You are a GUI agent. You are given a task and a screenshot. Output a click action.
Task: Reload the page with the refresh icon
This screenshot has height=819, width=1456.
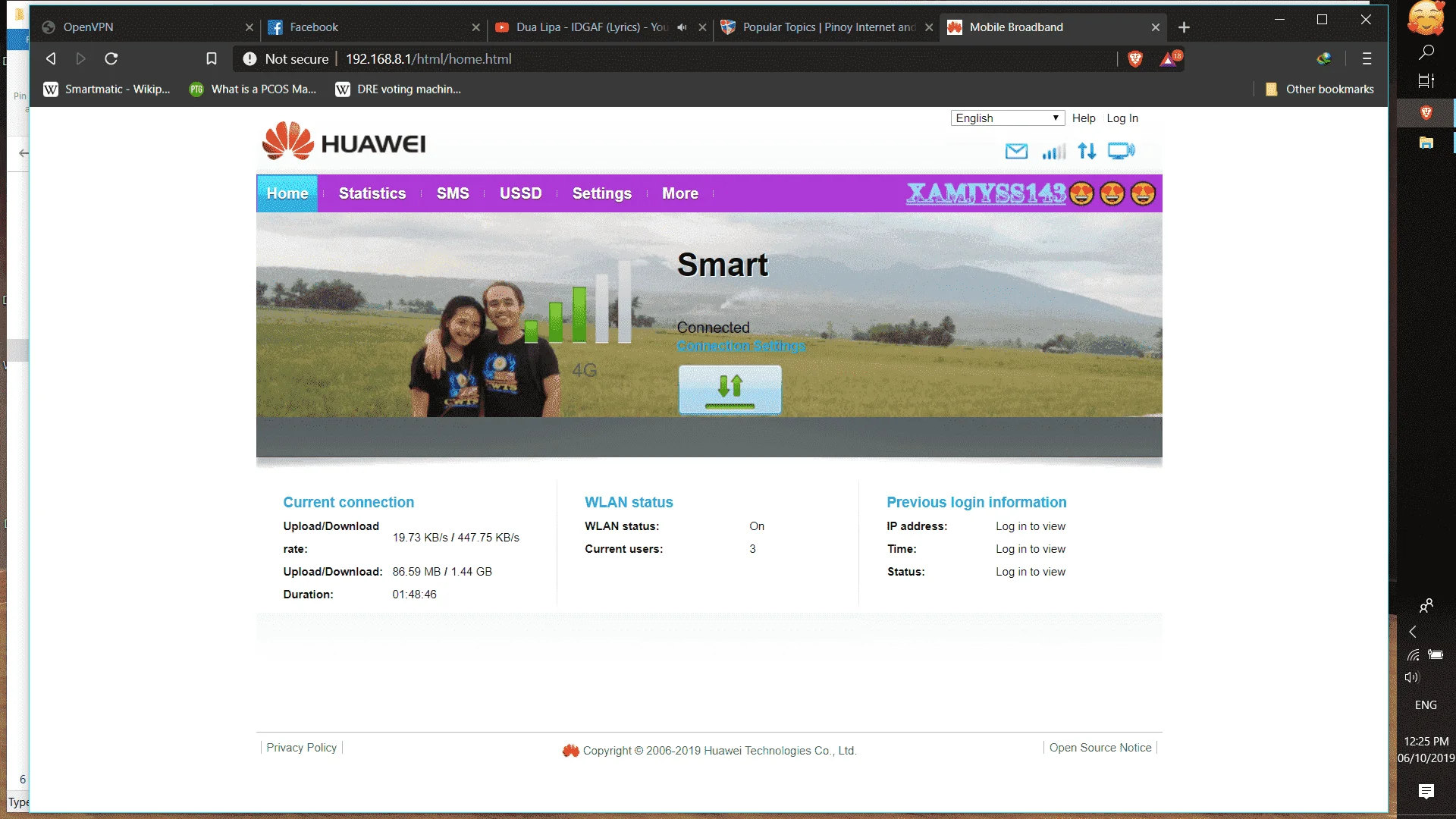pos(111,58)
